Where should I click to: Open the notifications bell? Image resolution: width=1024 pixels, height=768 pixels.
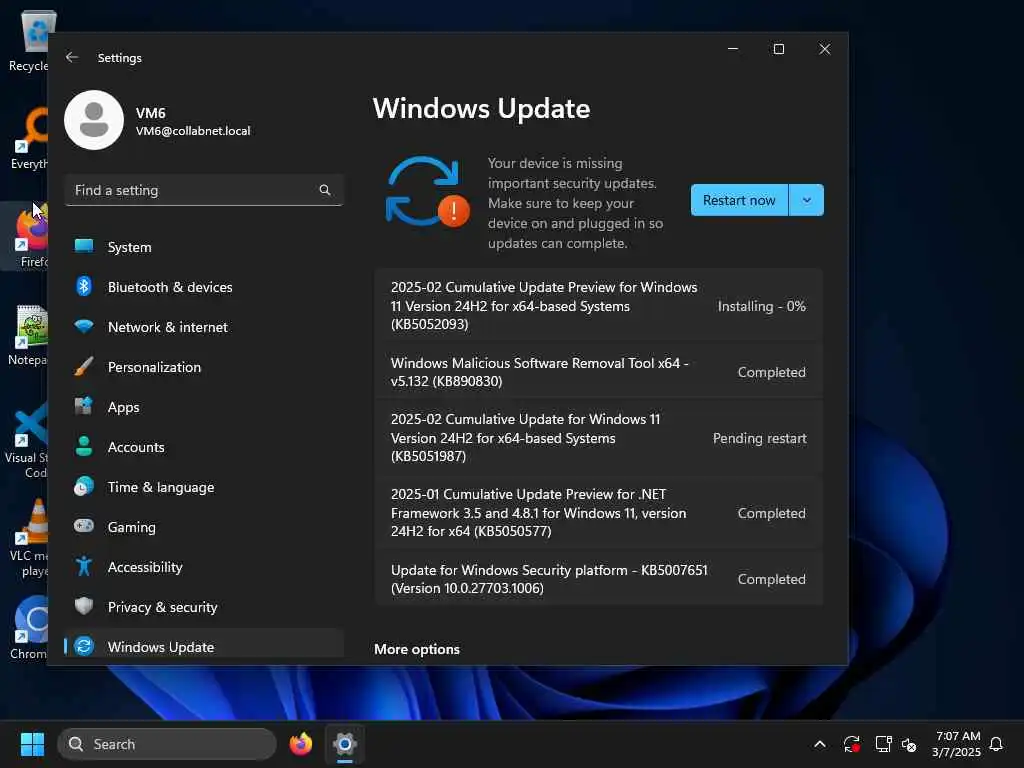coord(996,744)
